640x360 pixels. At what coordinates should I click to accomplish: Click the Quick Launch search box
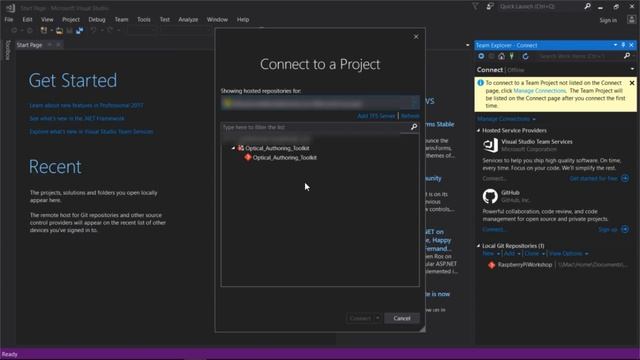pyautogui.click(x=541, y=7)
